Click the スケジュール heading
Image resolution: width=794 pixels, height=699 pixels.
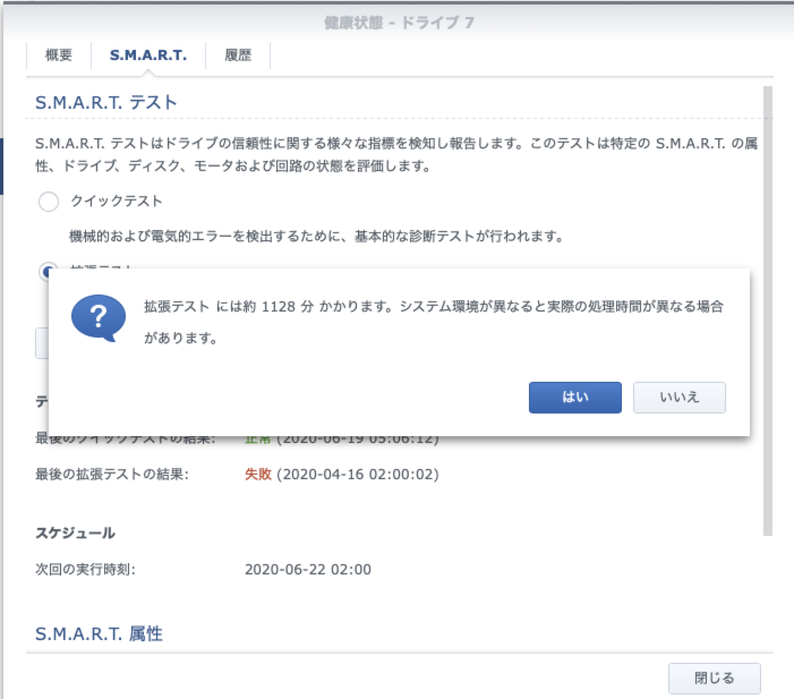[x=75, y=533]
